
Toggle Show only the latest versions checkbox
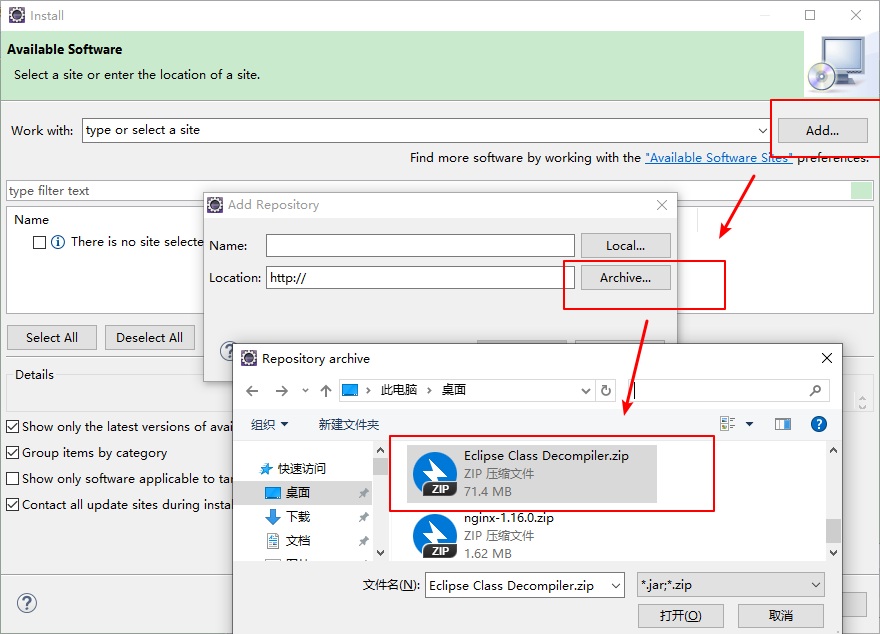pos(12,426)
